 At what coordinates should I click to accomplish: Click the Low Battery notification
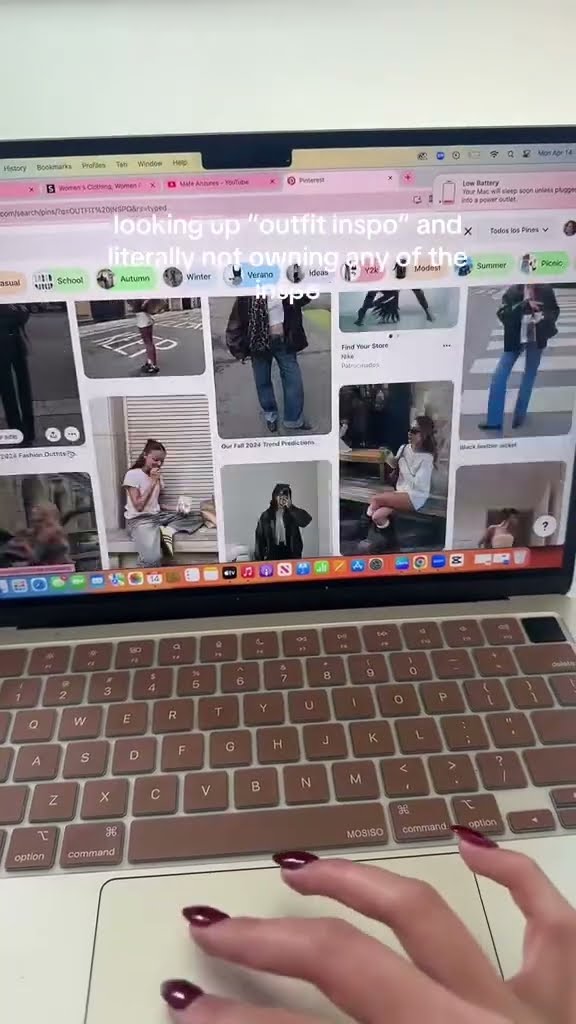coord(504,191)
